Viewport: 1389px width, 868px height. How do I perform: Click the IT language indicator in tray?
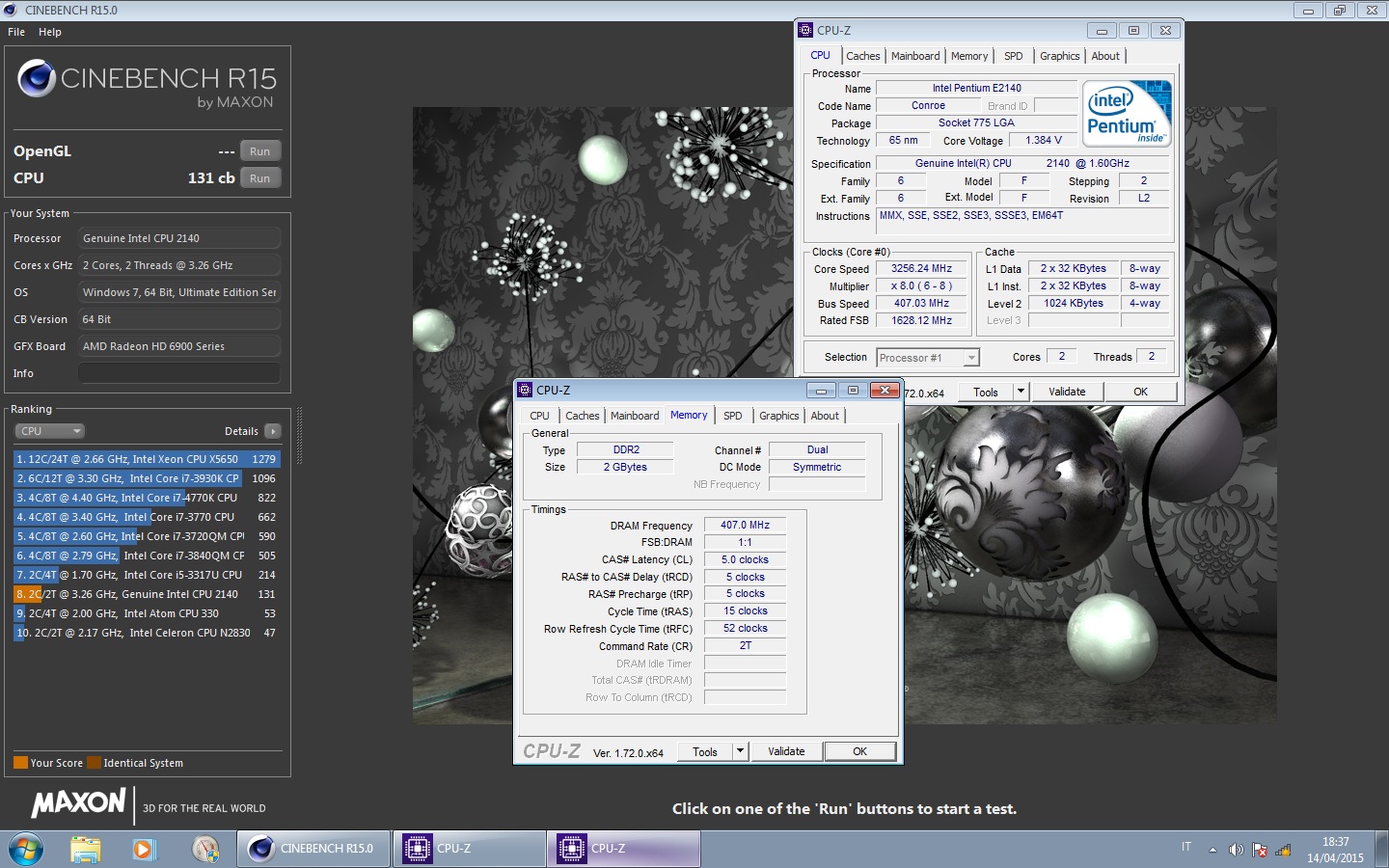pyautogui.click(x=1186, y=847)
